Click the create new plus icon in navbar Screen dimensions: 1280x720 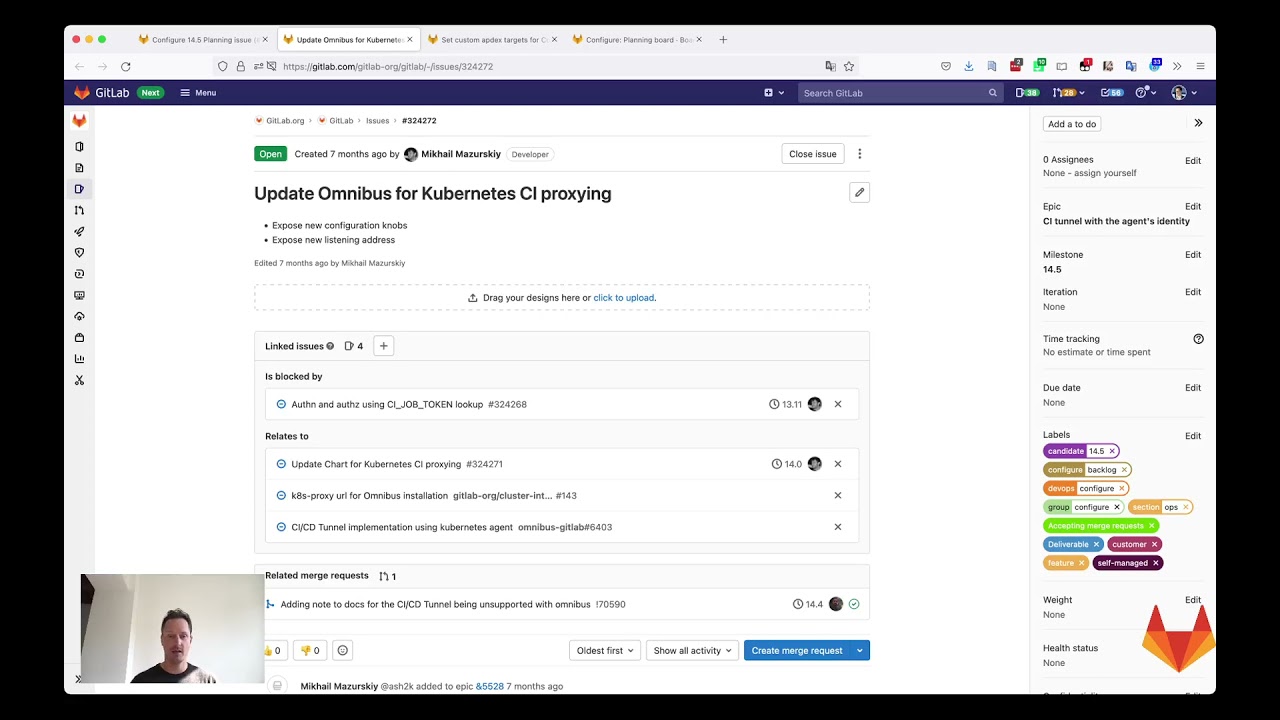pyautogui.click(x=773, y=92)
